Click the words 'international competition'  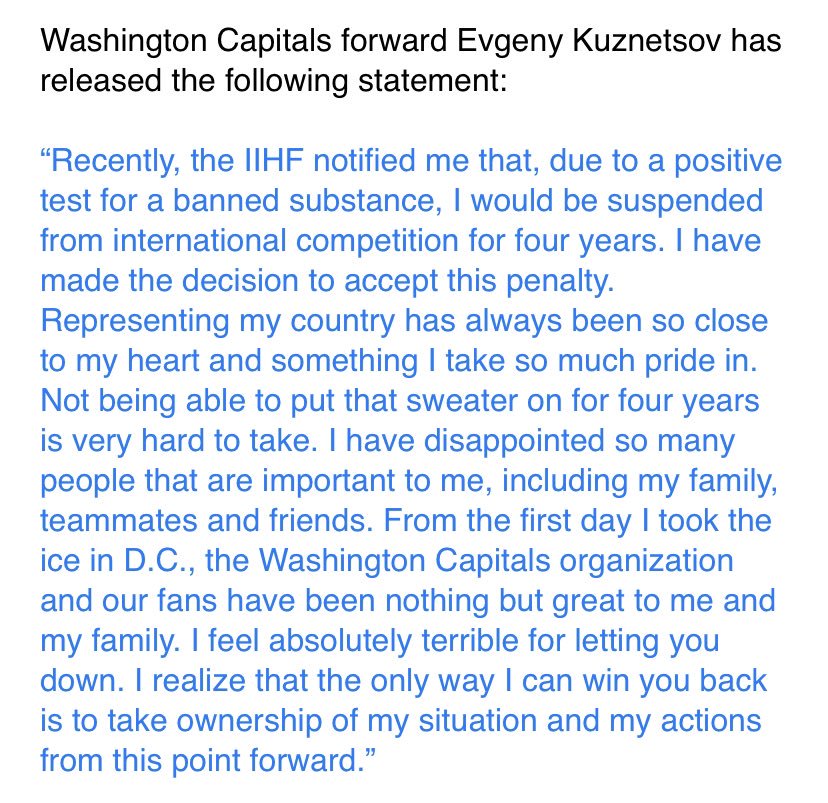(x=286, y=242)
